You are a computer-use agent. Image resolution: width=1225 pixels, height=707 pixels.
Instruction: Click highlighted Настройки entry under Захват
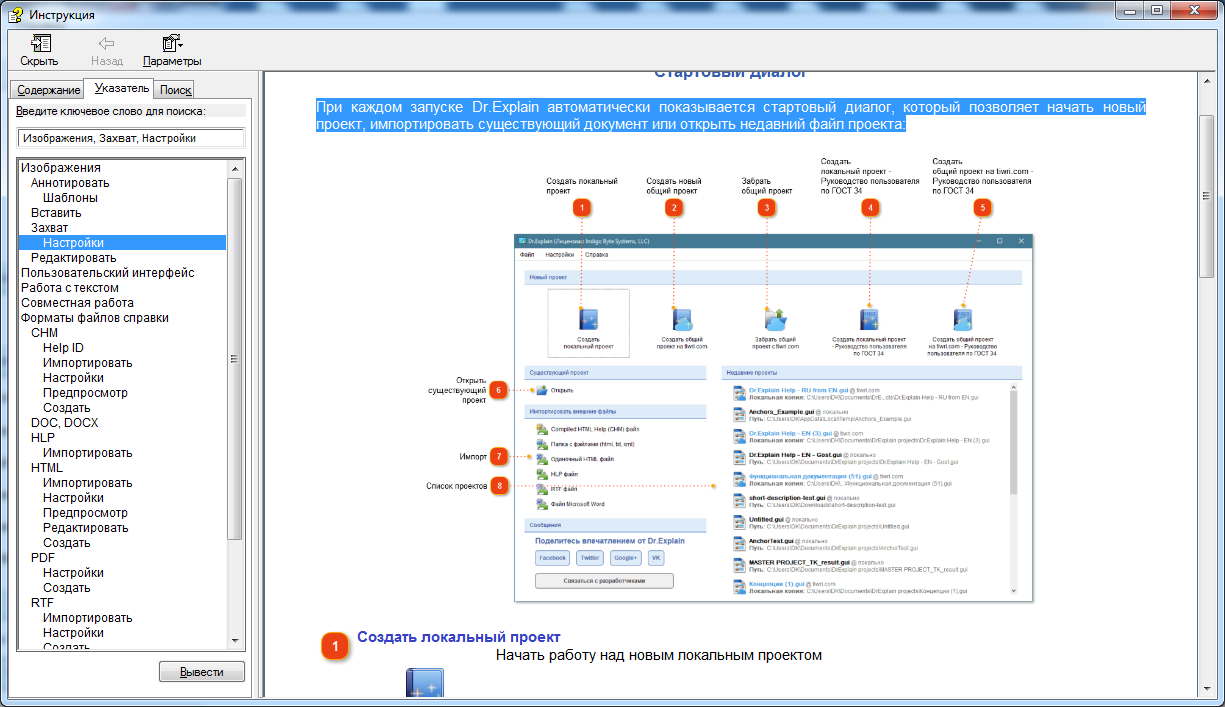tap(122, 243)
